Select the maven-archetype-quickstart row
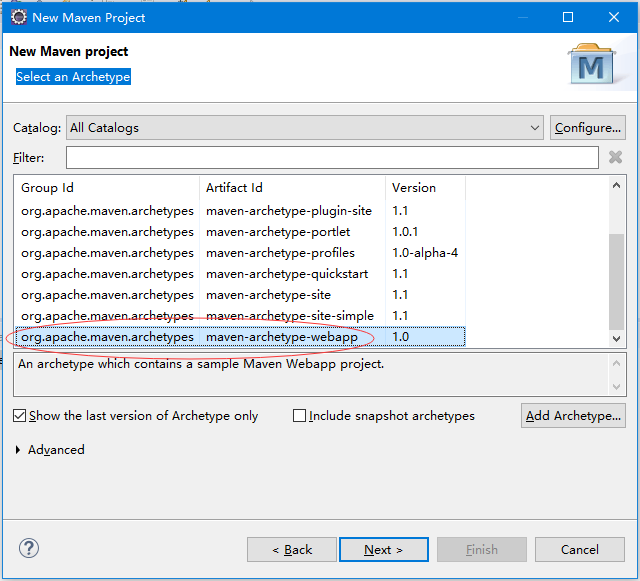Image resolution: width=640 pixels, height=581 pixels. [x=240, y=274]
